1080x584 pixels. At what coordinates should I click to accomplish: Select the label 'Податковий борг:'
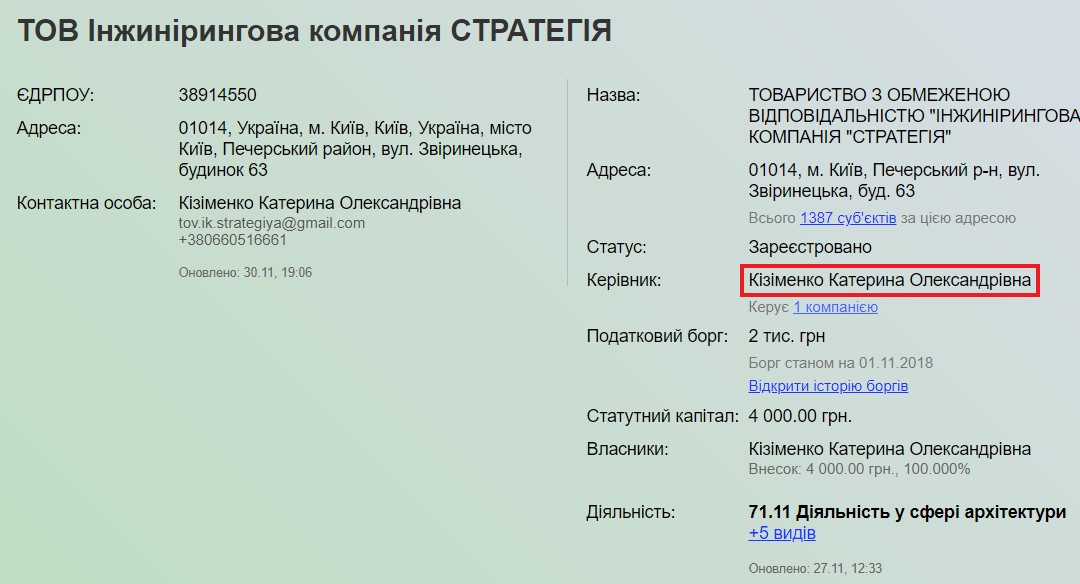[657, 336]
